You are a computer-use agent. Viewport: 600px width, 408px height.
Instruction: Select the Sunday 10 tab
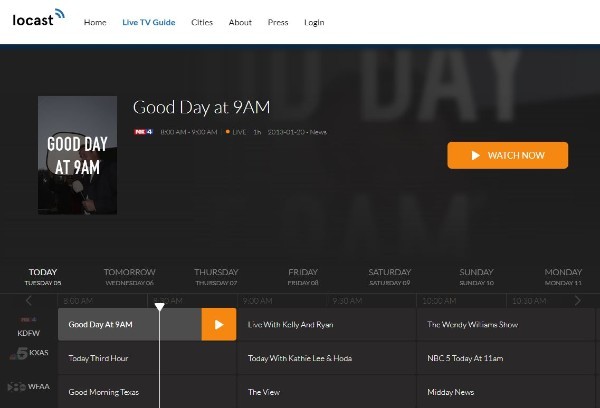pos(476,277)
